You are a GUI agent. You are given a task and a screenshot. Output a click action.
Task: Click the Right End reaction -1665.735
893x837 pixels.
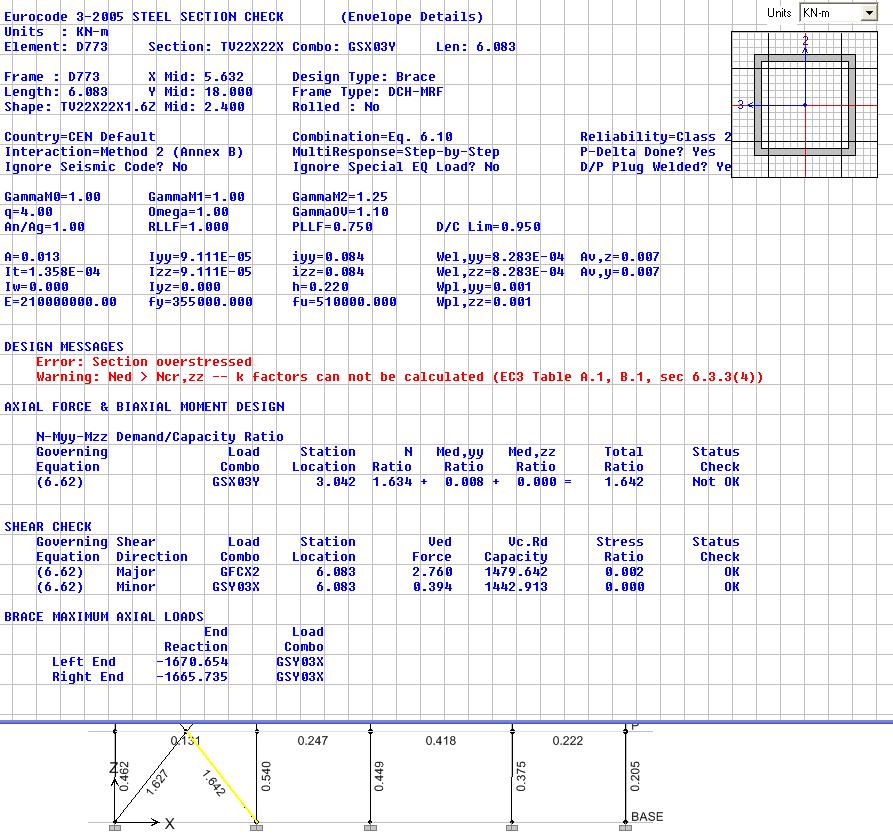tap(192, 676)
